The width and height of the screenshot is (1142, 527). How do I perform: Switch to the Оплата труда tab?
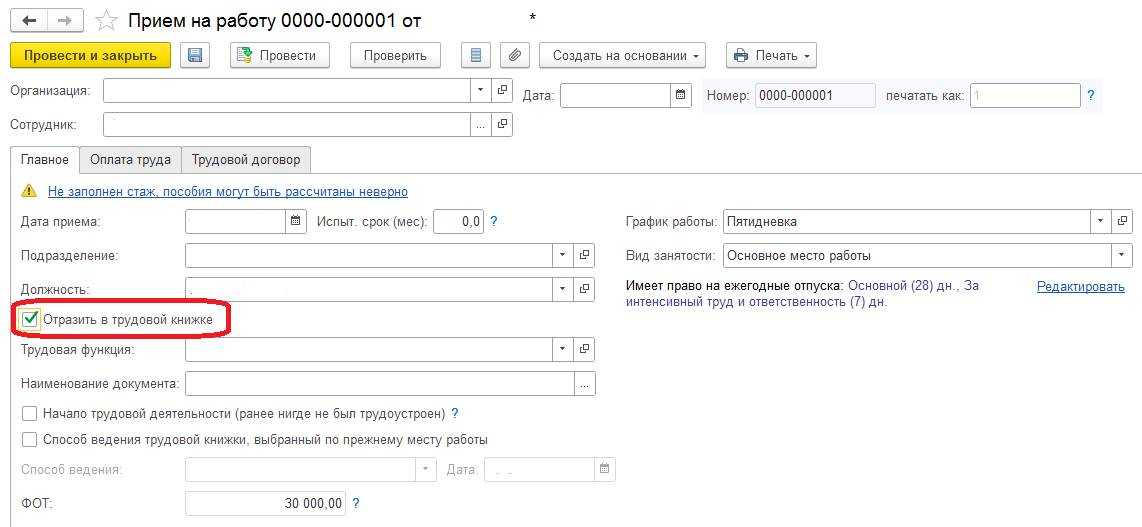130,160
